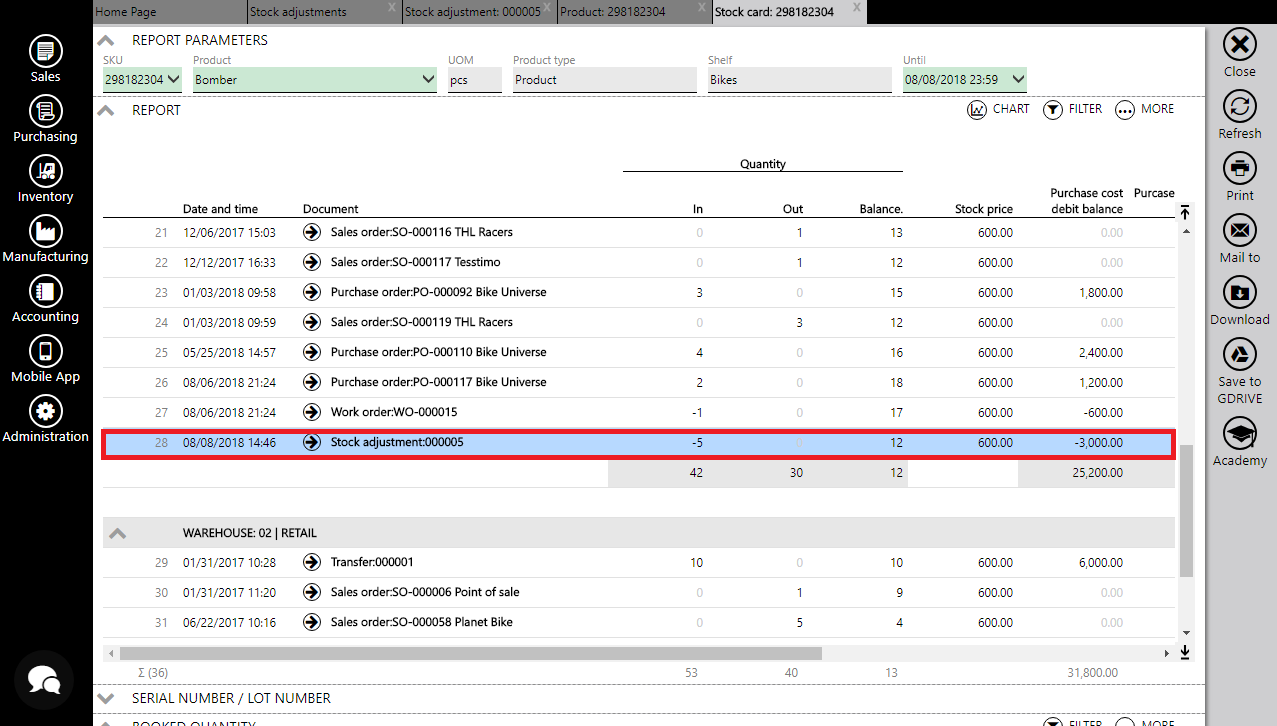Open the chat support bubble icon
Viewport: 1277px width, 726px height.
coord(44,680)
